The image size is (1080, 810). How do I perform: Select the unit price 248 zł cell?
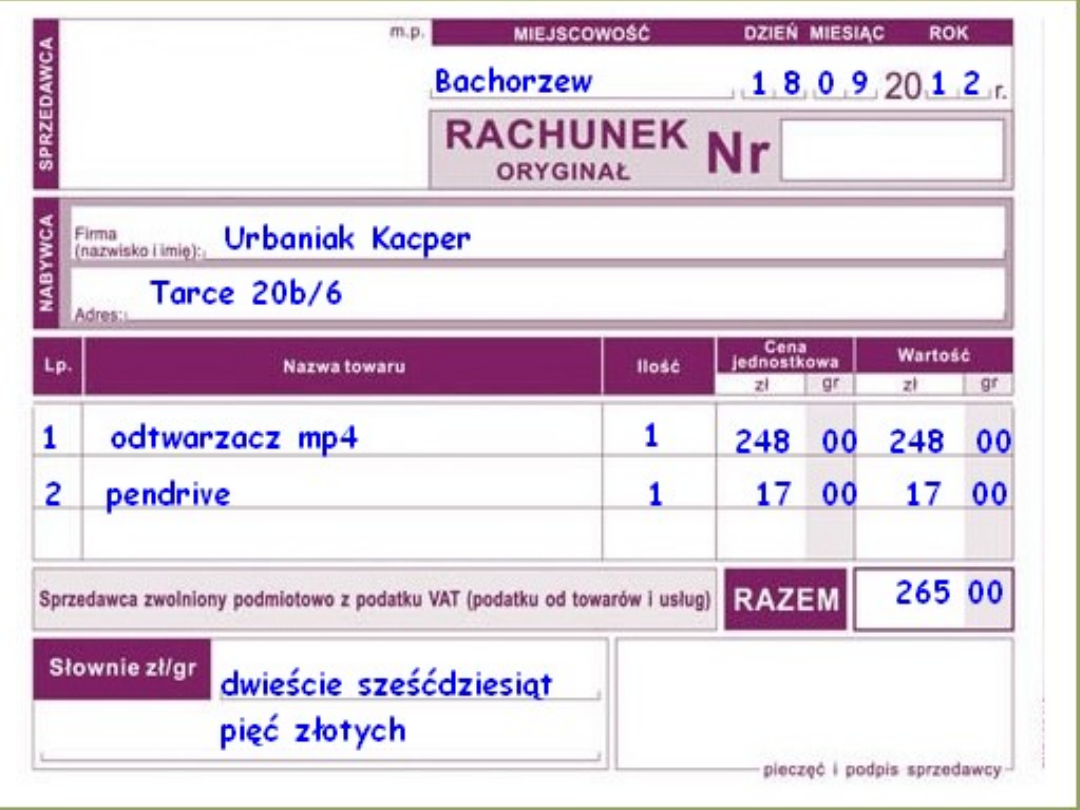pos(762,440)
